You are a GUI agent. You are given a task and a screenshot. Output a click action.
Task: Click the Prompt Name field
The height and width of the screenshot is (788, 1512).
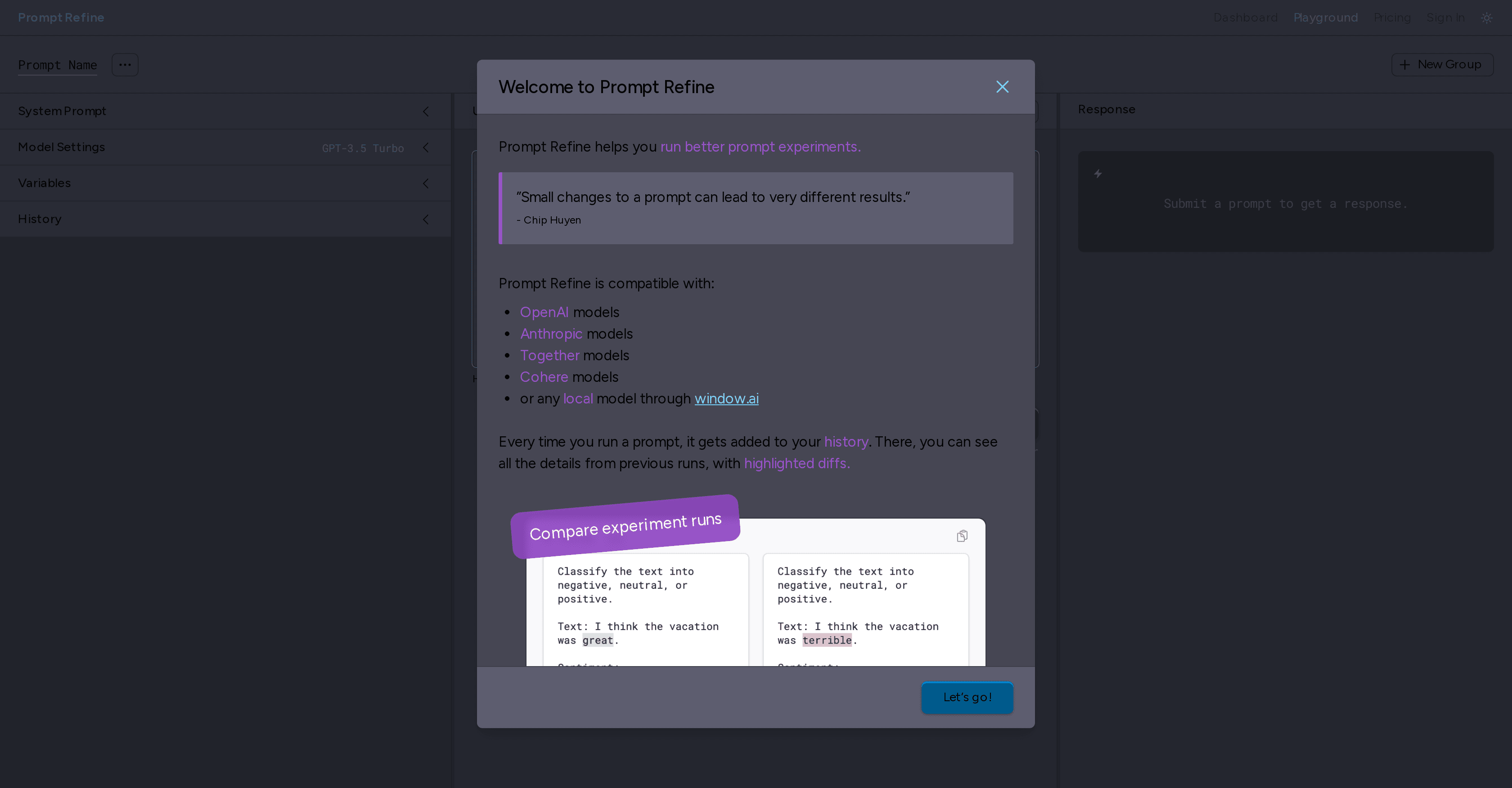click(58, 65)
